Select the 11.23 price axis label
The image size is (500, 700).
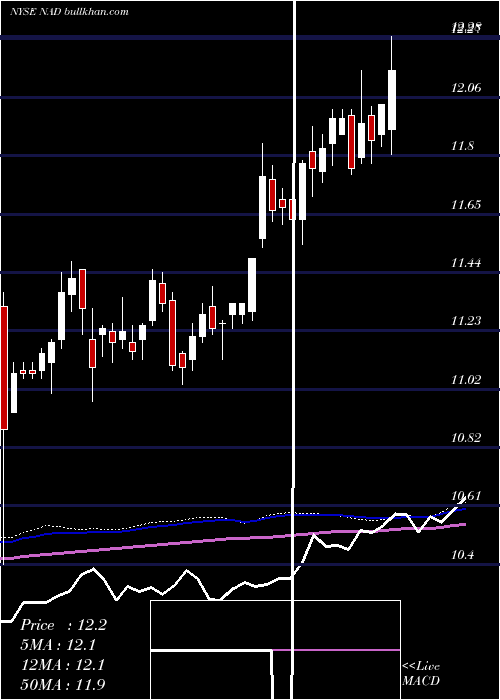(x=466, y=321)
